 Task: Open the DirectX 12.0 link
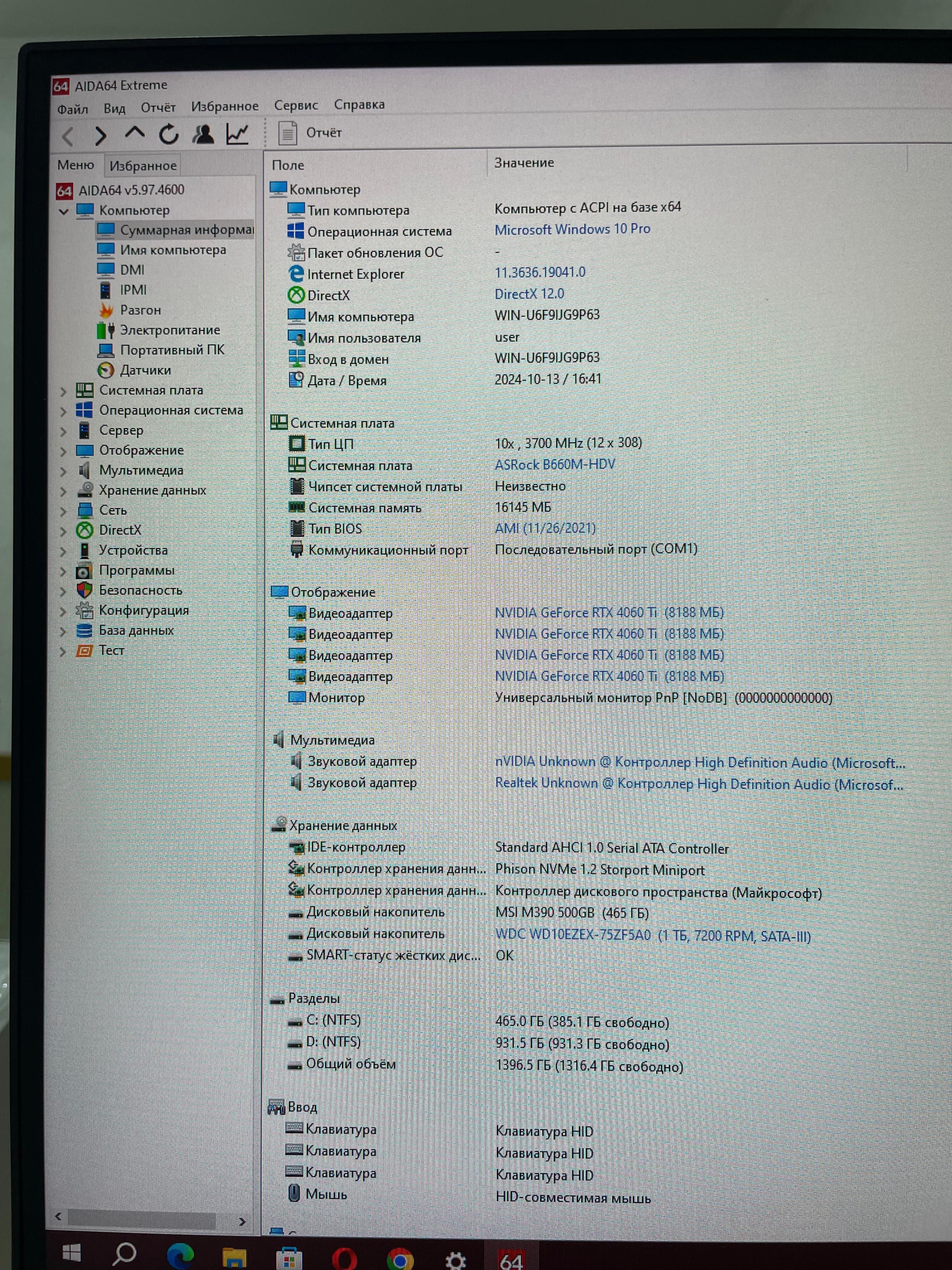529,294
